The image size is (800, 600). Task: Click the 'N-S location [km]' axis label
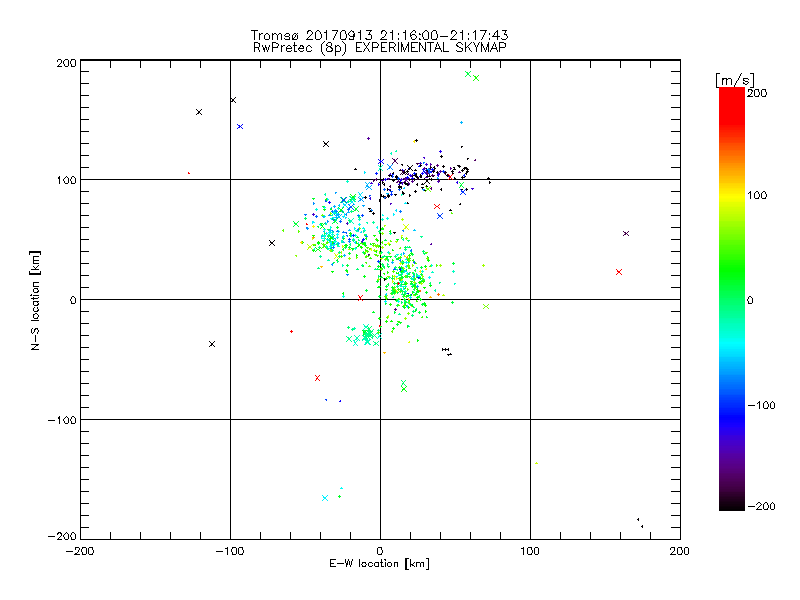(35, 301)
